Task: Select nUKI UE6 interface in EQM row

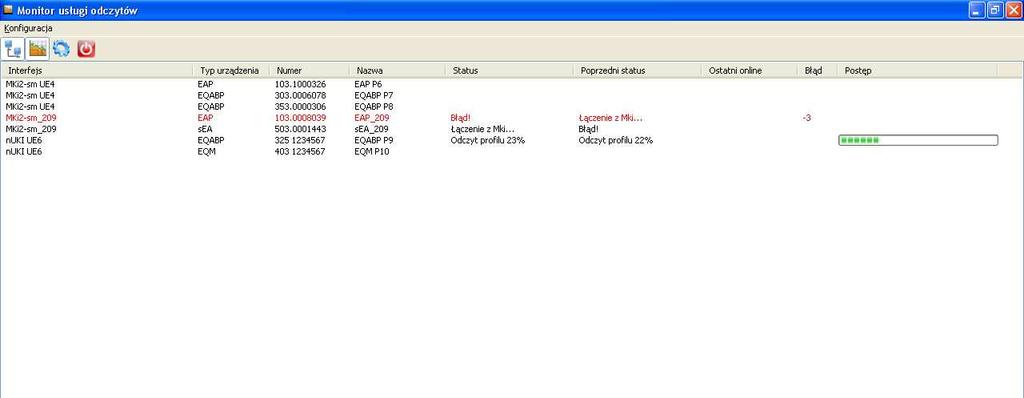Action: (24, 152)
